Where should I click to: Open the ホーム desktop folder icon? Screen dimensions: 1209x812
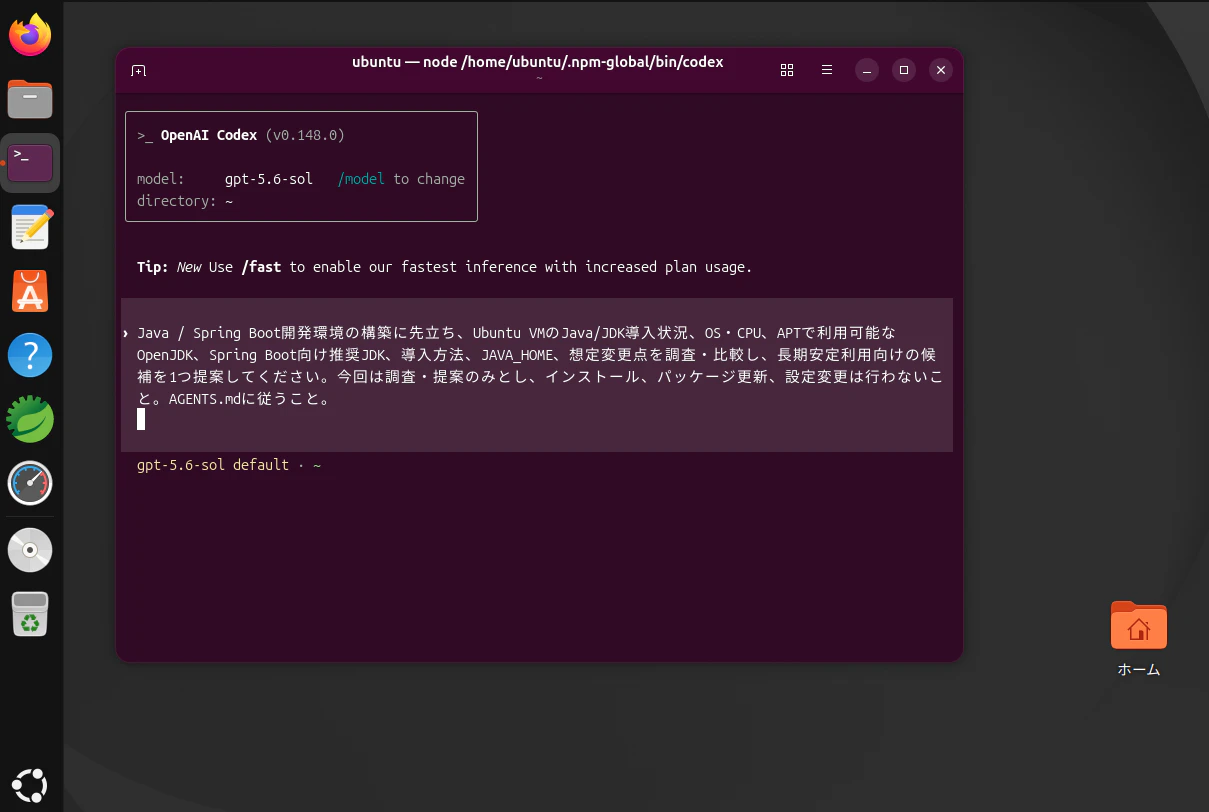click(1138, 626)
